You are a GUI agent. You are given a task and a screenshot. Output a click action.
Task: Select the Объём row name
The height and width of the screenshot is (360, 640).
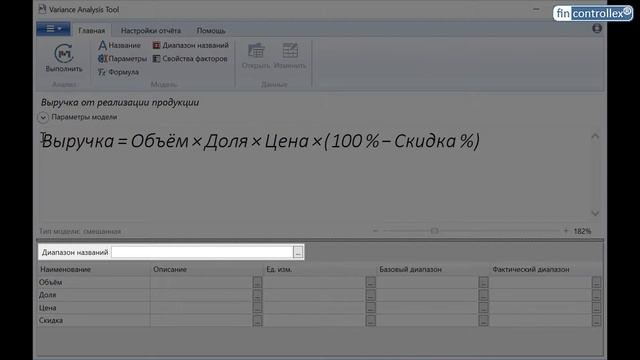pyautogui.click(x=51, y=282)
